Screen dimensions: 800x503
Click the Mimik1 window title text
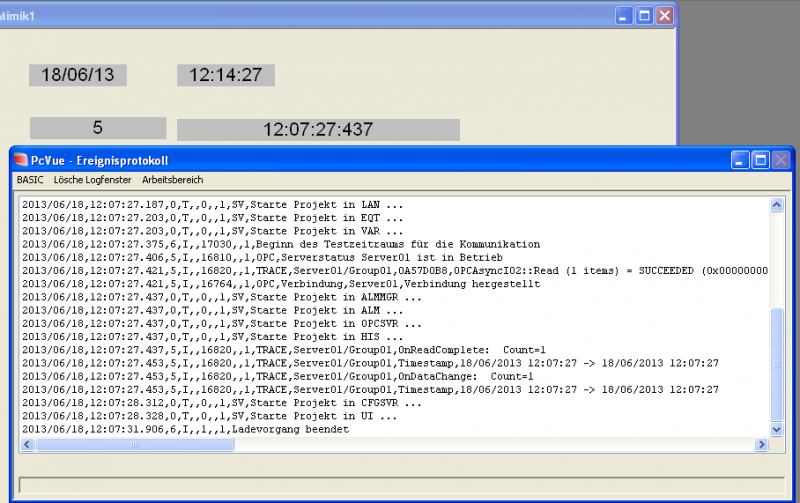pyautogui.click(x=17, y=16)
